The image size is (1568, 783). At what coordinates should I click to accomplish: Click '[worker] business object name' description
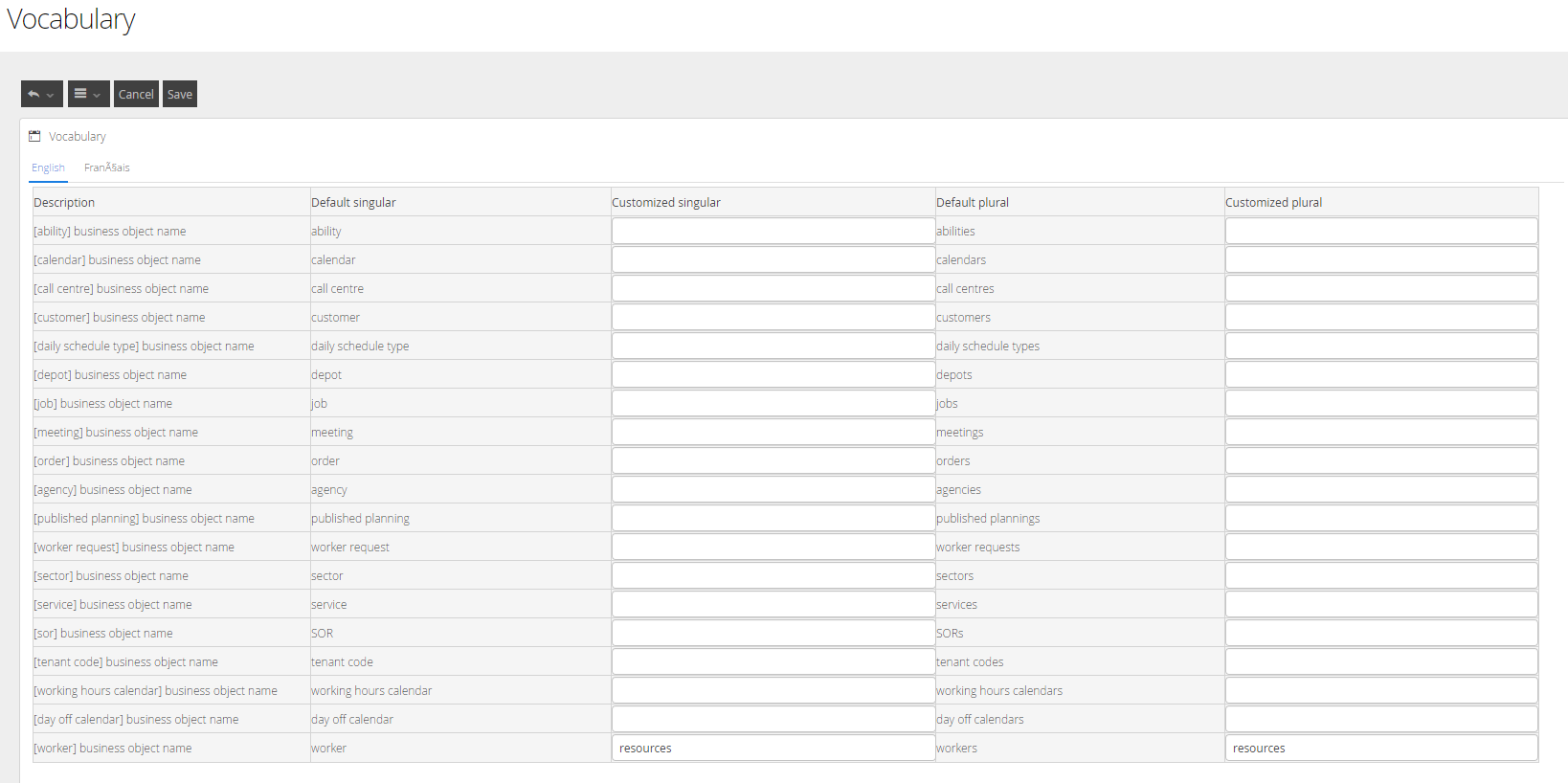(x=113, y=748)
